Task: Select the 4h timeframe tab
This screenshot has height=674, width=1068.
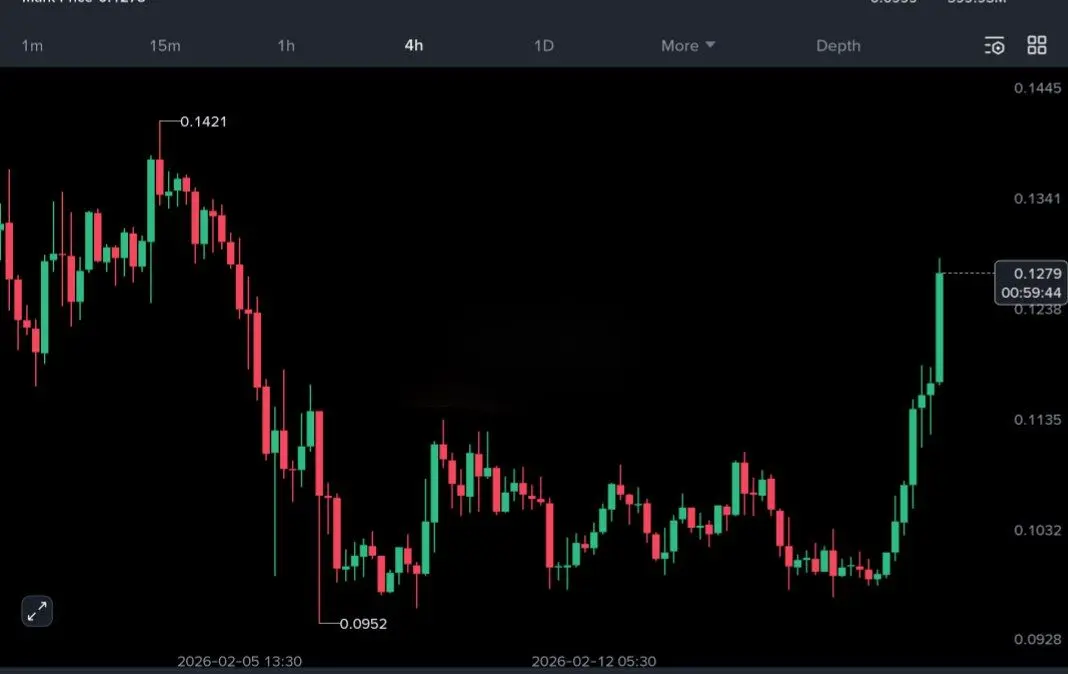Action: click(413, 46)
